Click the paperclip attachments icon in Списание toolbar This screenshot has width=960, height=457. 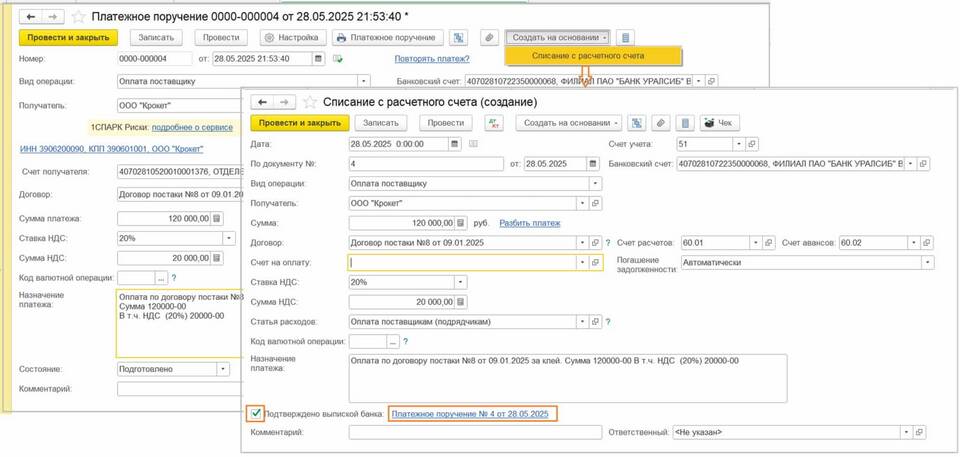click(x=661, y=123)
